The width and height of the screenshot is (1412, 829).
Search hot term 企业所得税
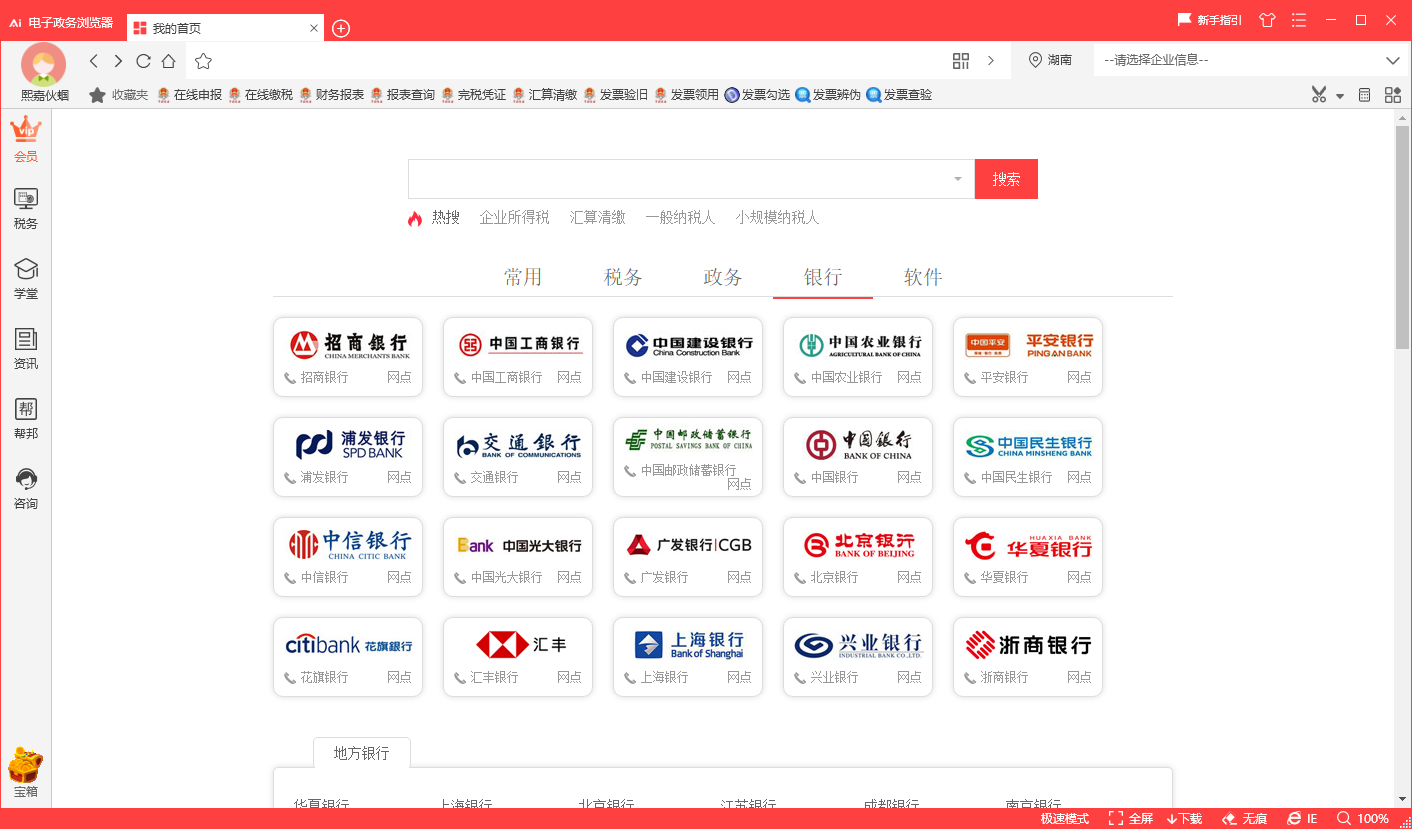515,217
